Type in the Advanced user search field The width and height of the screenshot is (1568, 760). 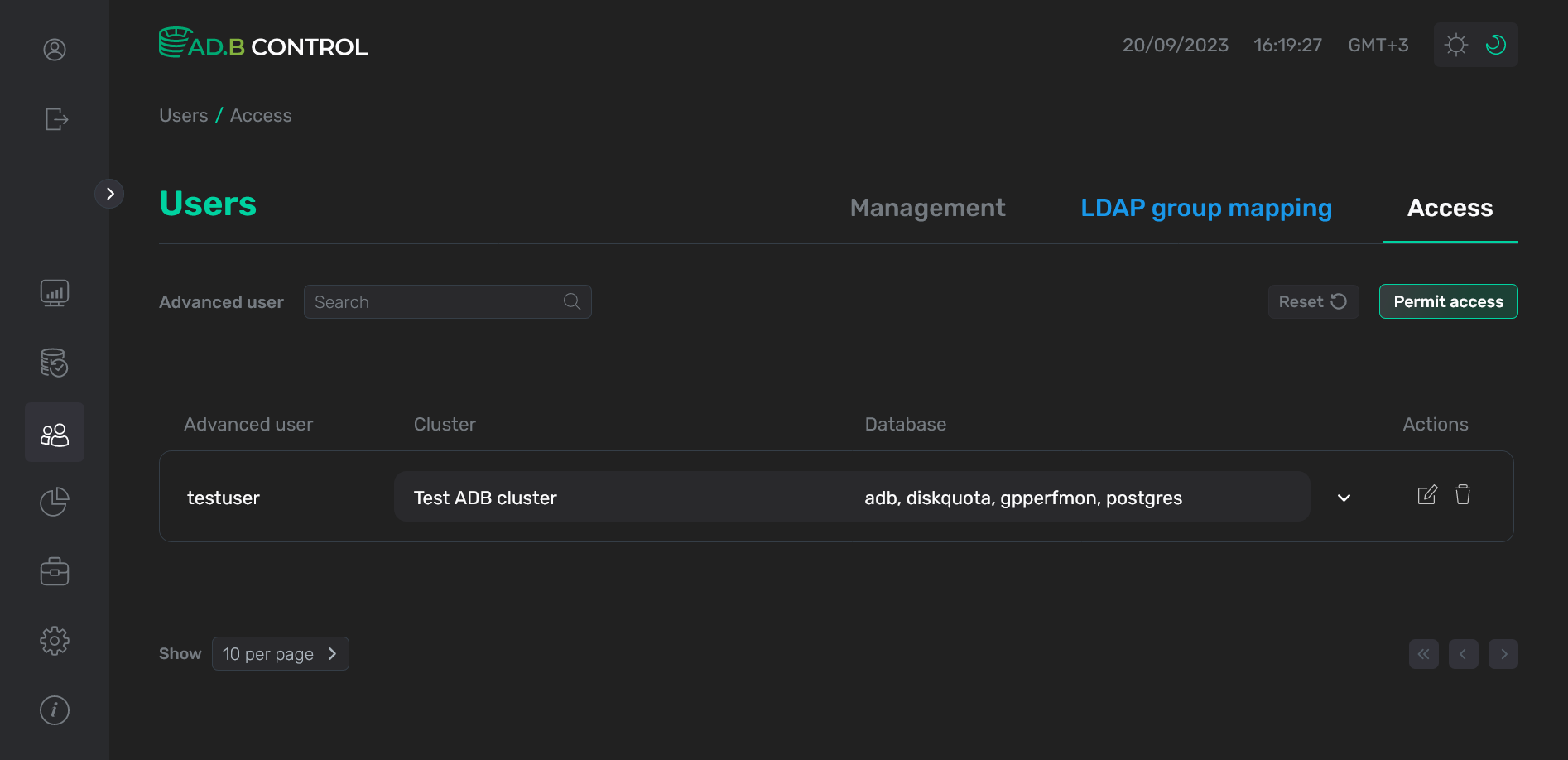click(x=439, y=301)
